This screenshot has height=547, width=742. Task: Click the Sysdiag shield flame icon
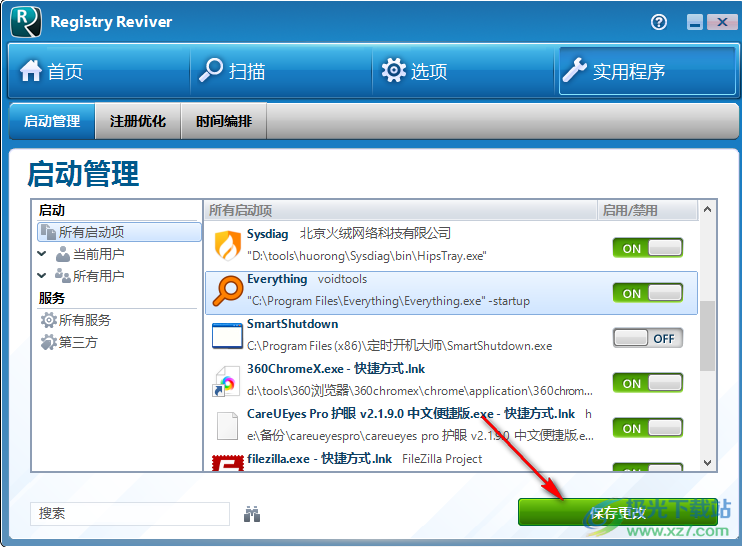(x=228, y=245)
